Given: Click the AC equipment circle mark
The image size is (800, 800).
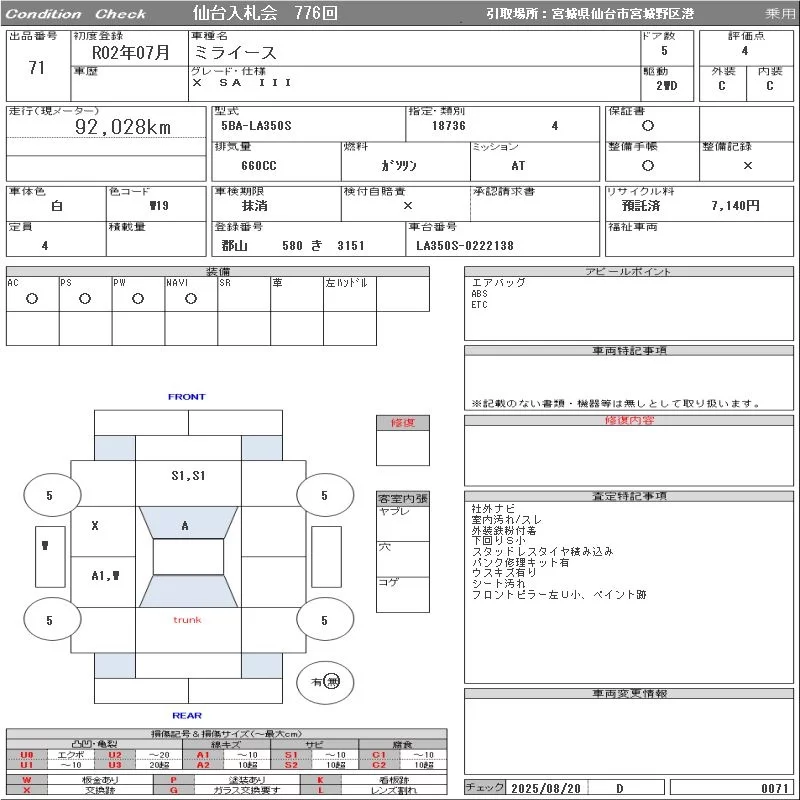Looking at the screenshot, I should tap(32, 298).
